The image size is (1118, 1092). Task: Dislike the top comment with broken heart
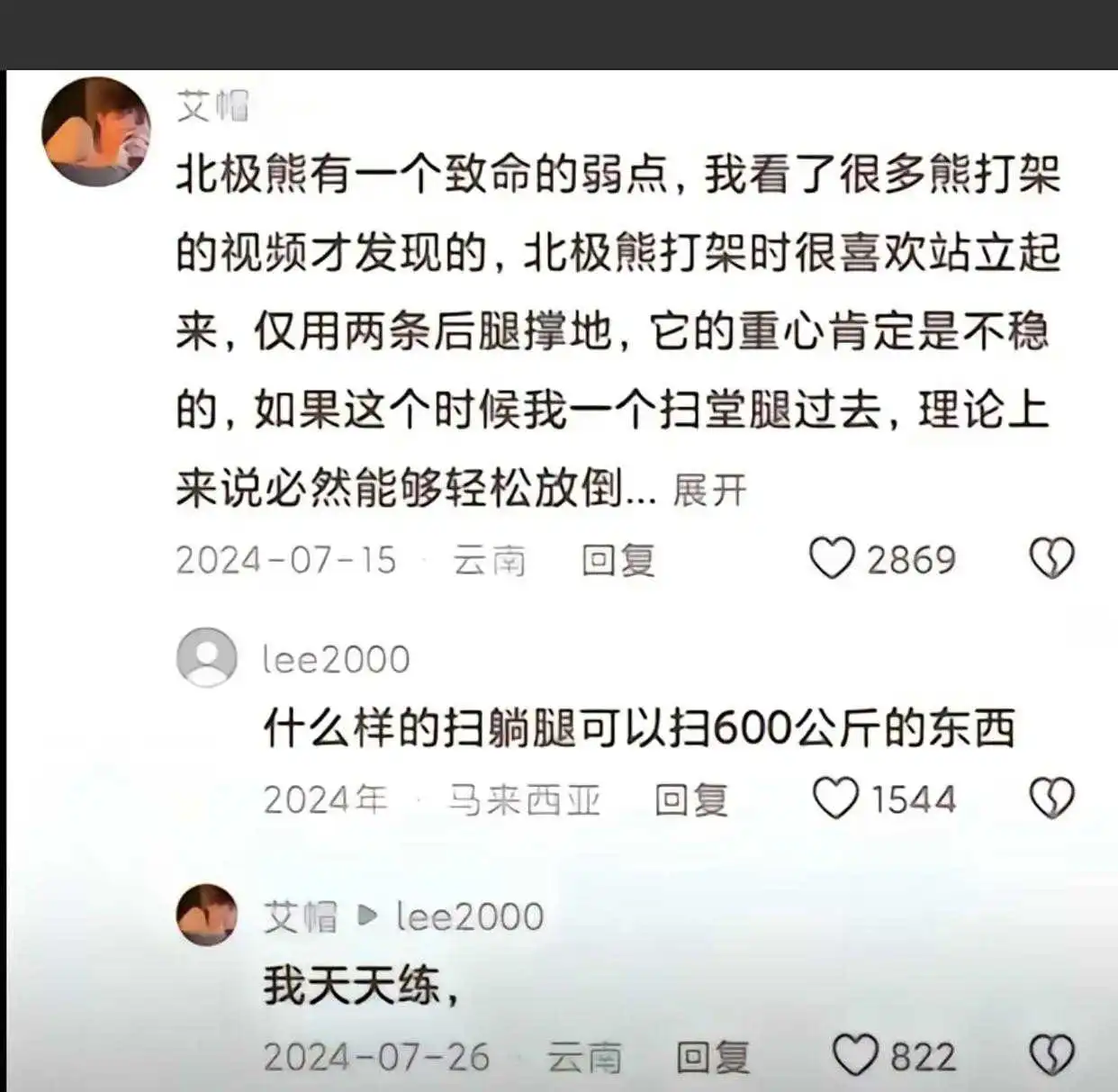pyautogui.click(x=1051, y=558)
